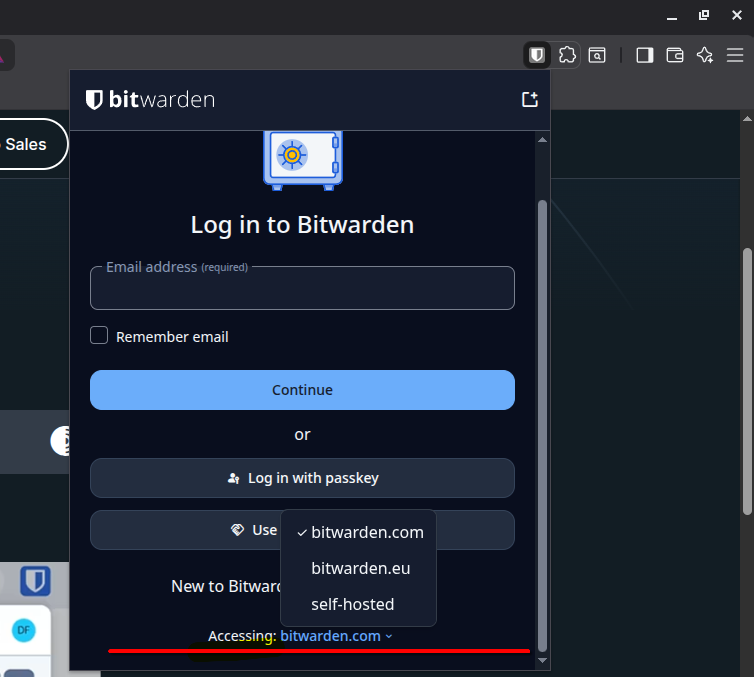Click the Remember email label

[x=172, y=337]
